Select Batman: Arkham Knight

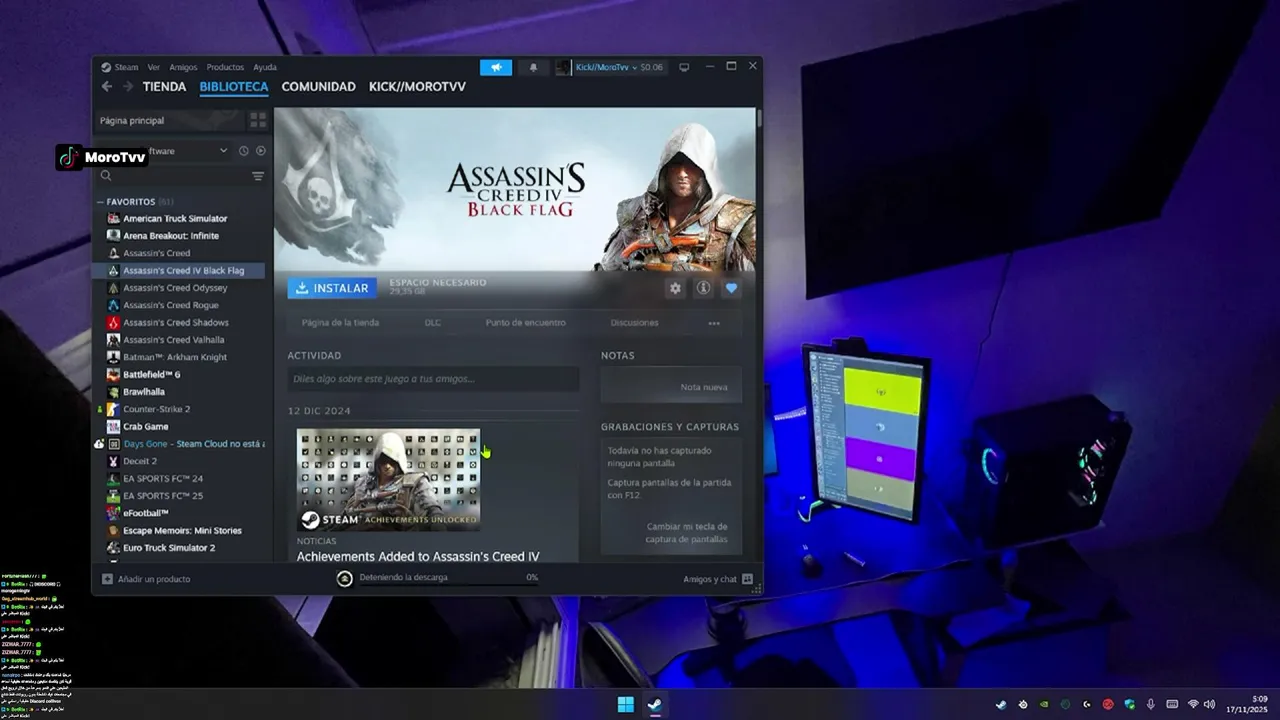175,357
